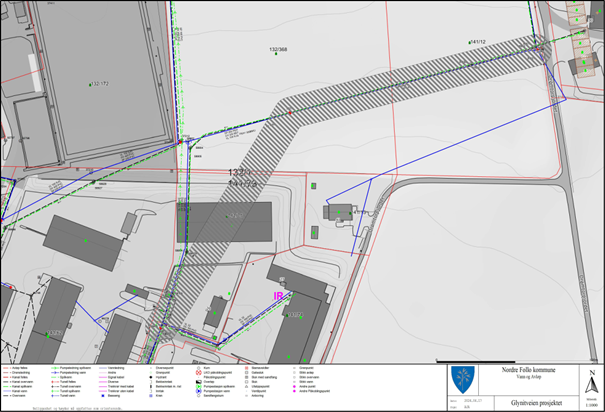Click the Nordre Follo kommune title text

pos(529,368)
